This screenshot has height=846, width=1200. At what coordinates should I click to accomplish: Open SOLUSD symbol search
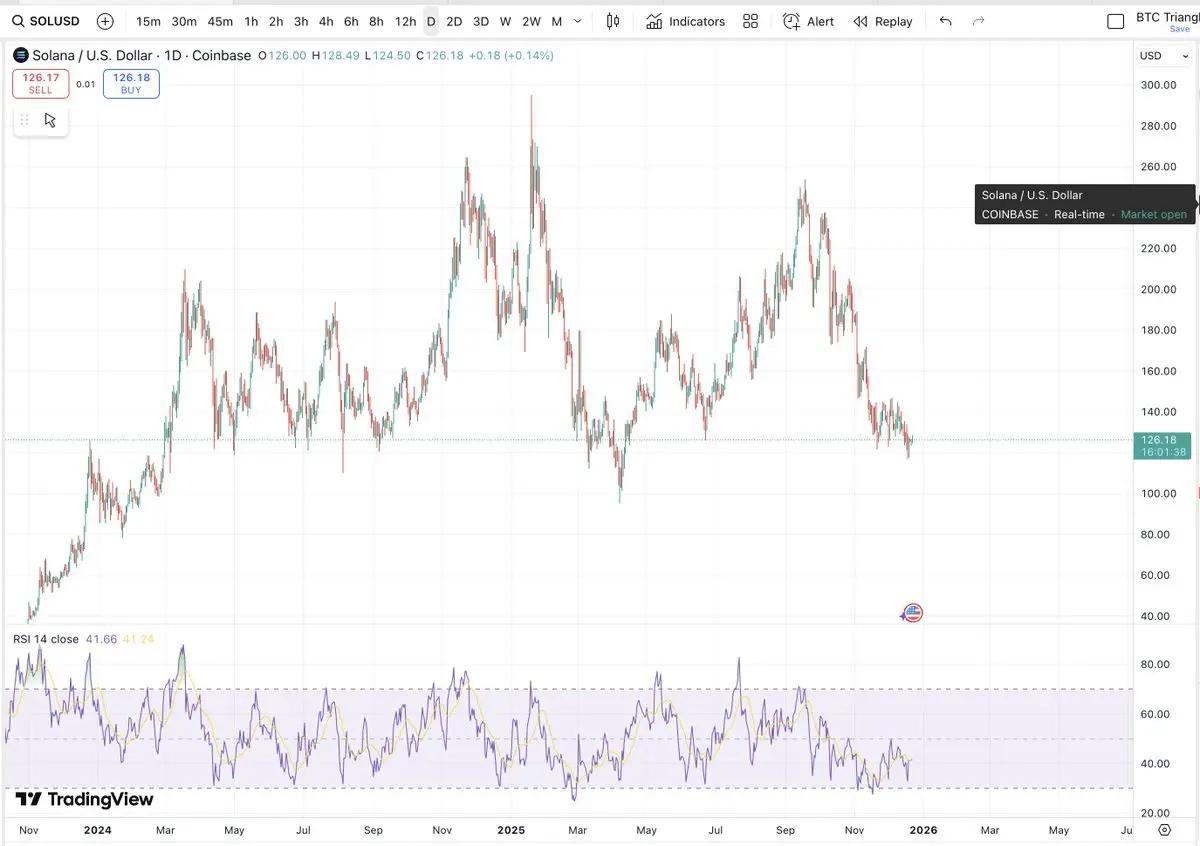46,21
